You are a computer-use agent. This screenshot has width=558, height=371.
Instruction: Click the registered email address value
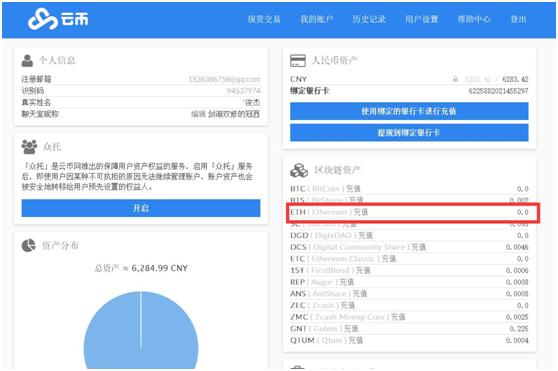tap(224, 79)
